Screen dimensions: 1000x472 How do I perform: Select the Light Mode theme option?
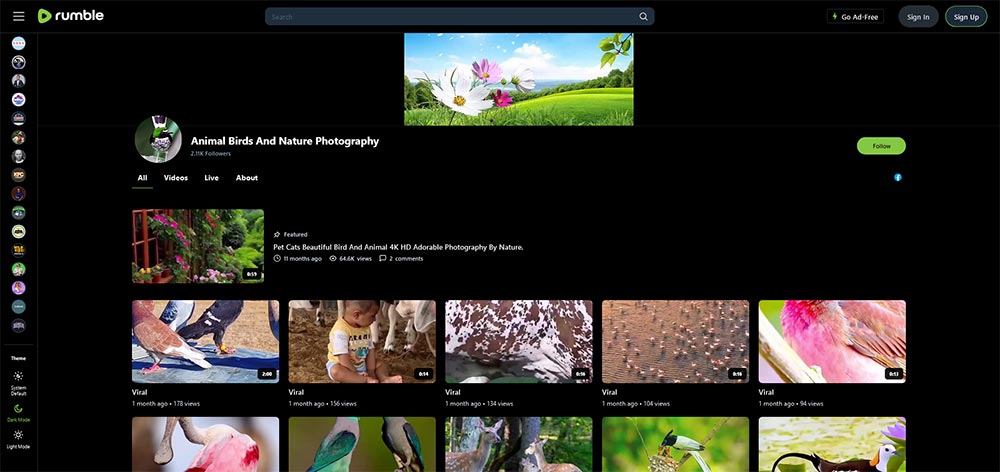pos(18,439)
